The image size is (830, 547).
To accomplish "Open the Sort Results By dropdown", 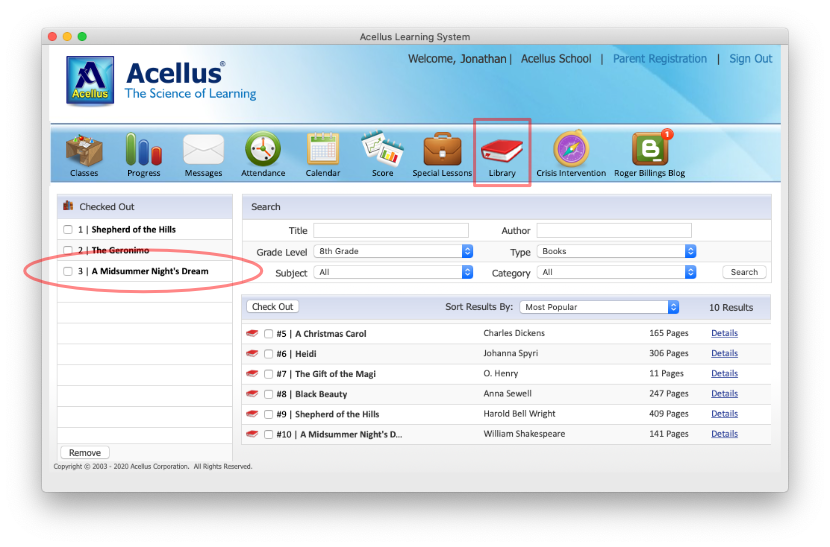I will (599, 307).
